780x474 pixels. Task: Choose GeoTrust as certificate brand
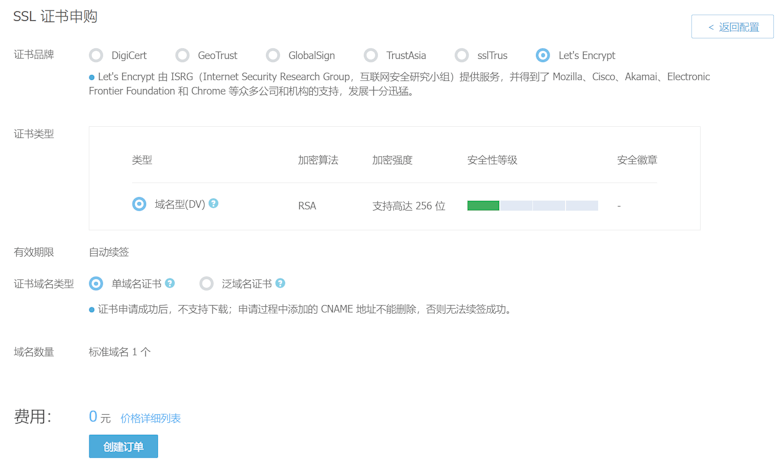click(183, 55)
